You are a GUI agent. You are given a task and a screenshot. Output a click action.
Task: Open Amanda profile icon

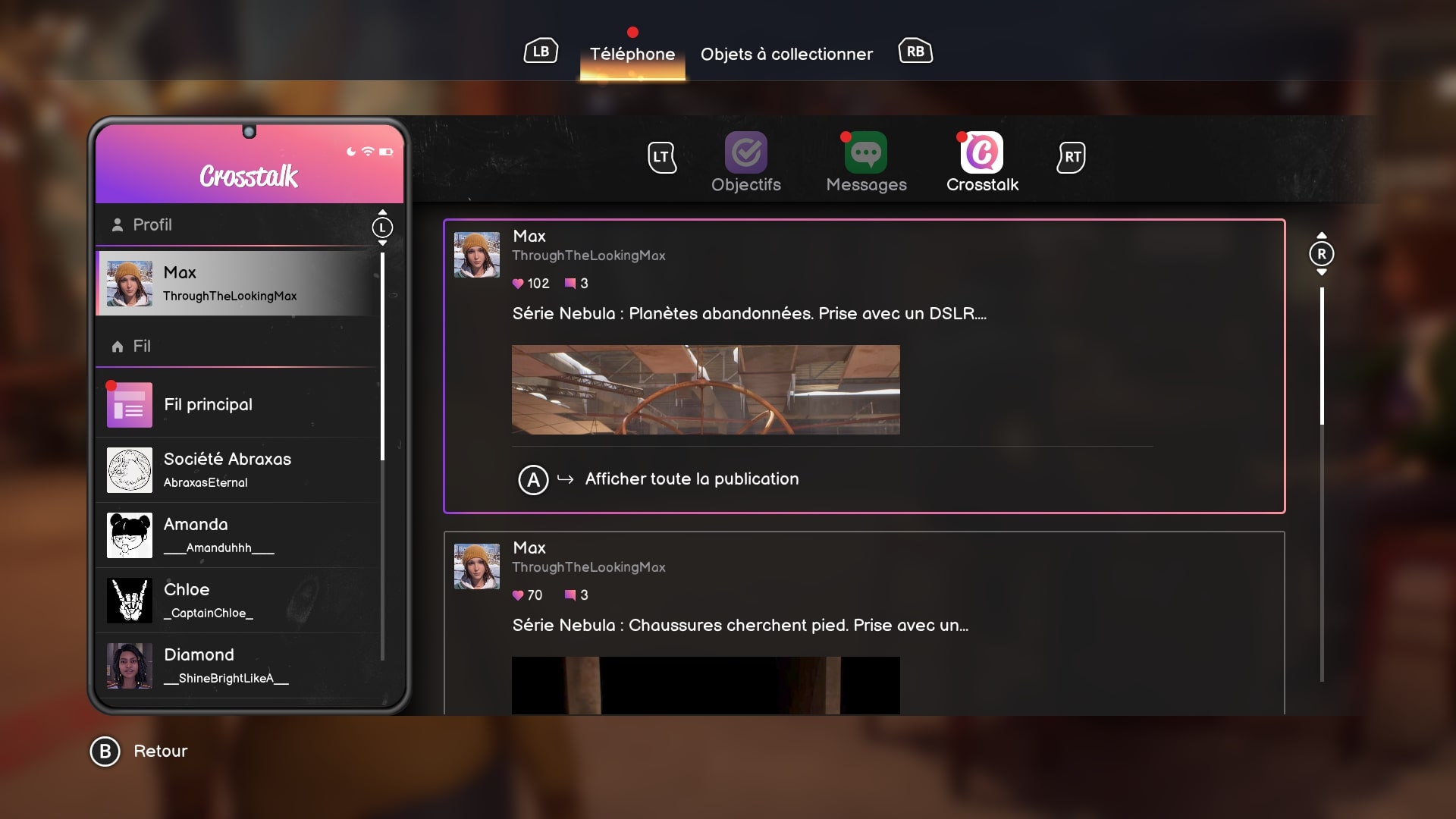(129, 534)
